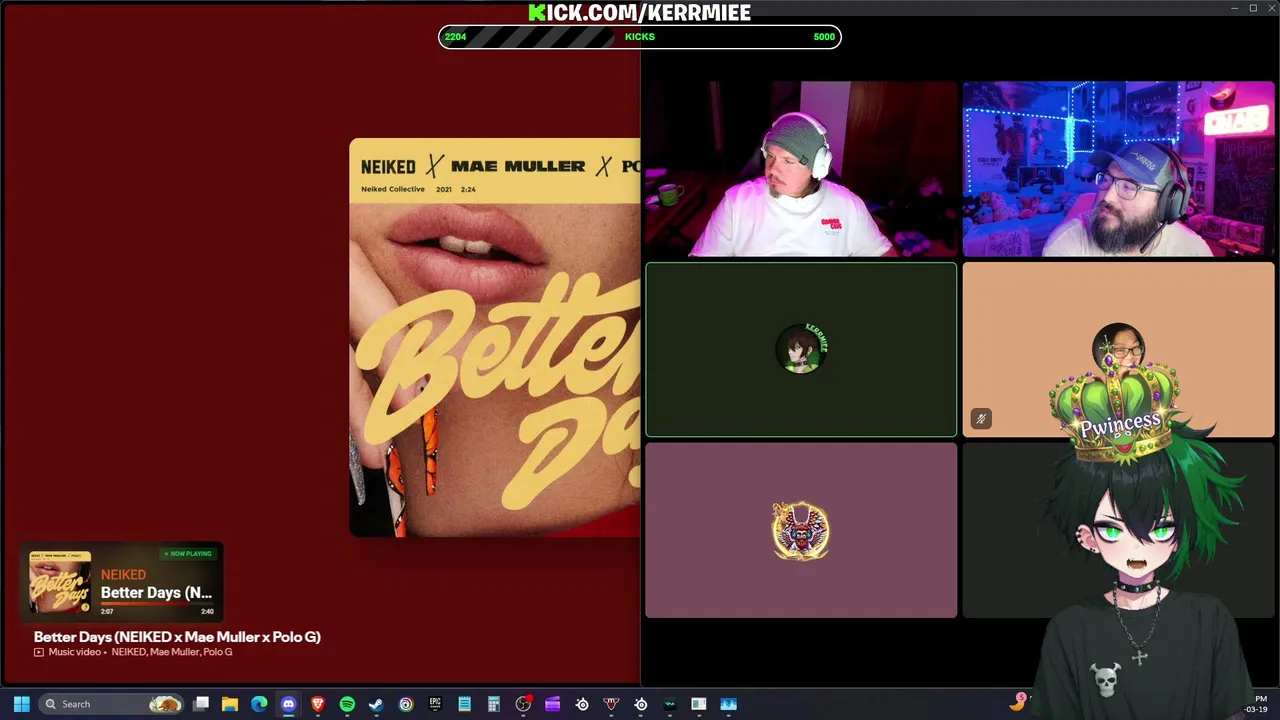This screenshot has width=1280, height=720.
Task: Click the 2:07 elapsed time label
Action: 107,612
